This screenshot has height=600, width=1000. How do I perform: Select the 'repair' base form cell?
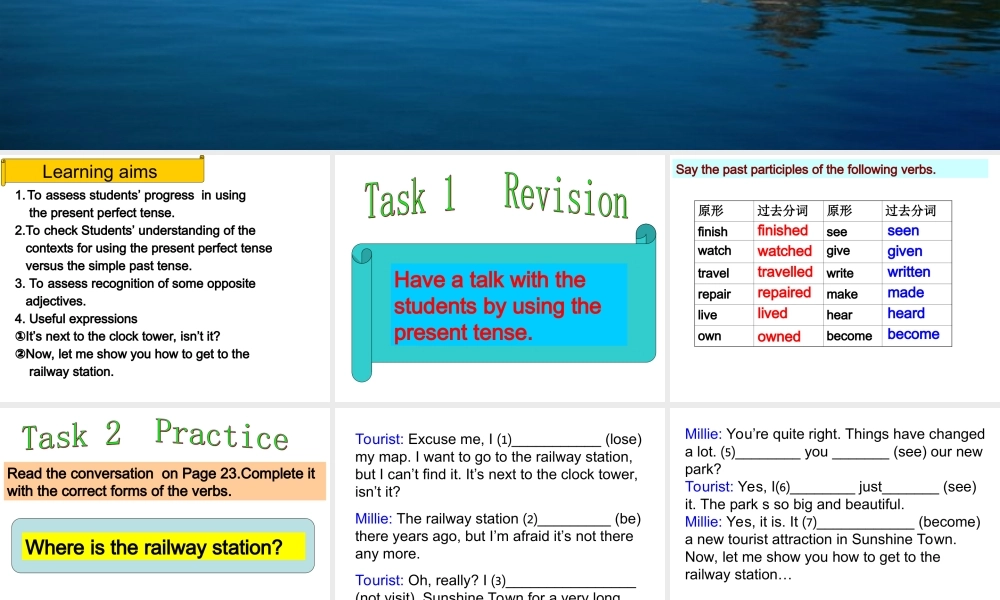[x=724, y=293]
